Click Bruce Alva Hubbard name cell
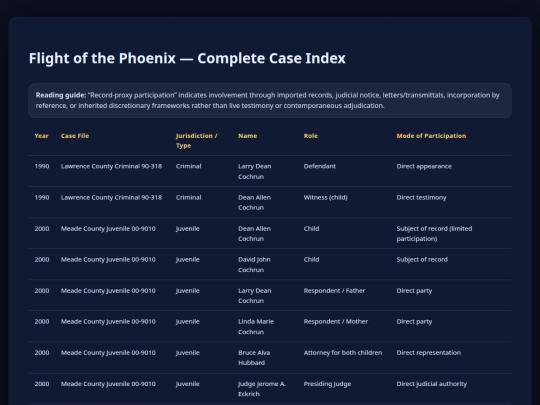This screenshot has width=540, height=405. 254,357
